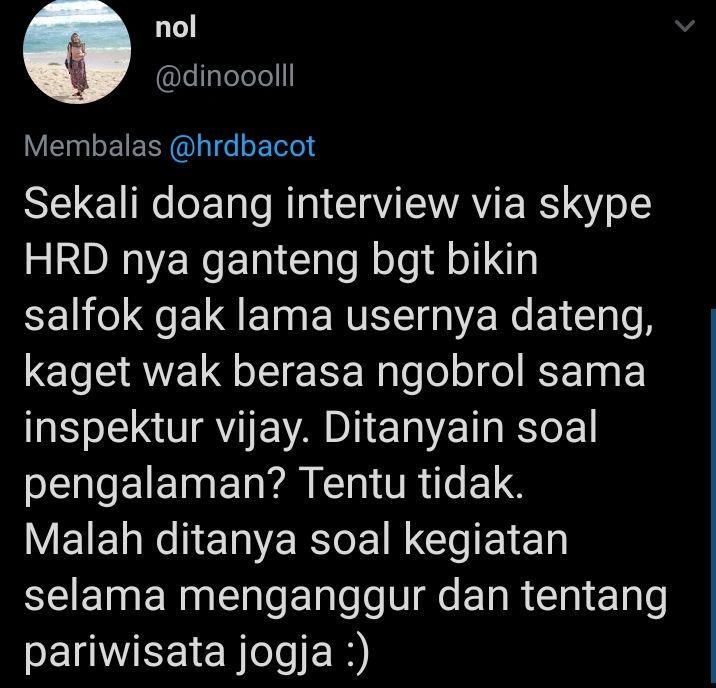Open the profile via display name nol
This screenshot has width=716, height=688.
175,27
